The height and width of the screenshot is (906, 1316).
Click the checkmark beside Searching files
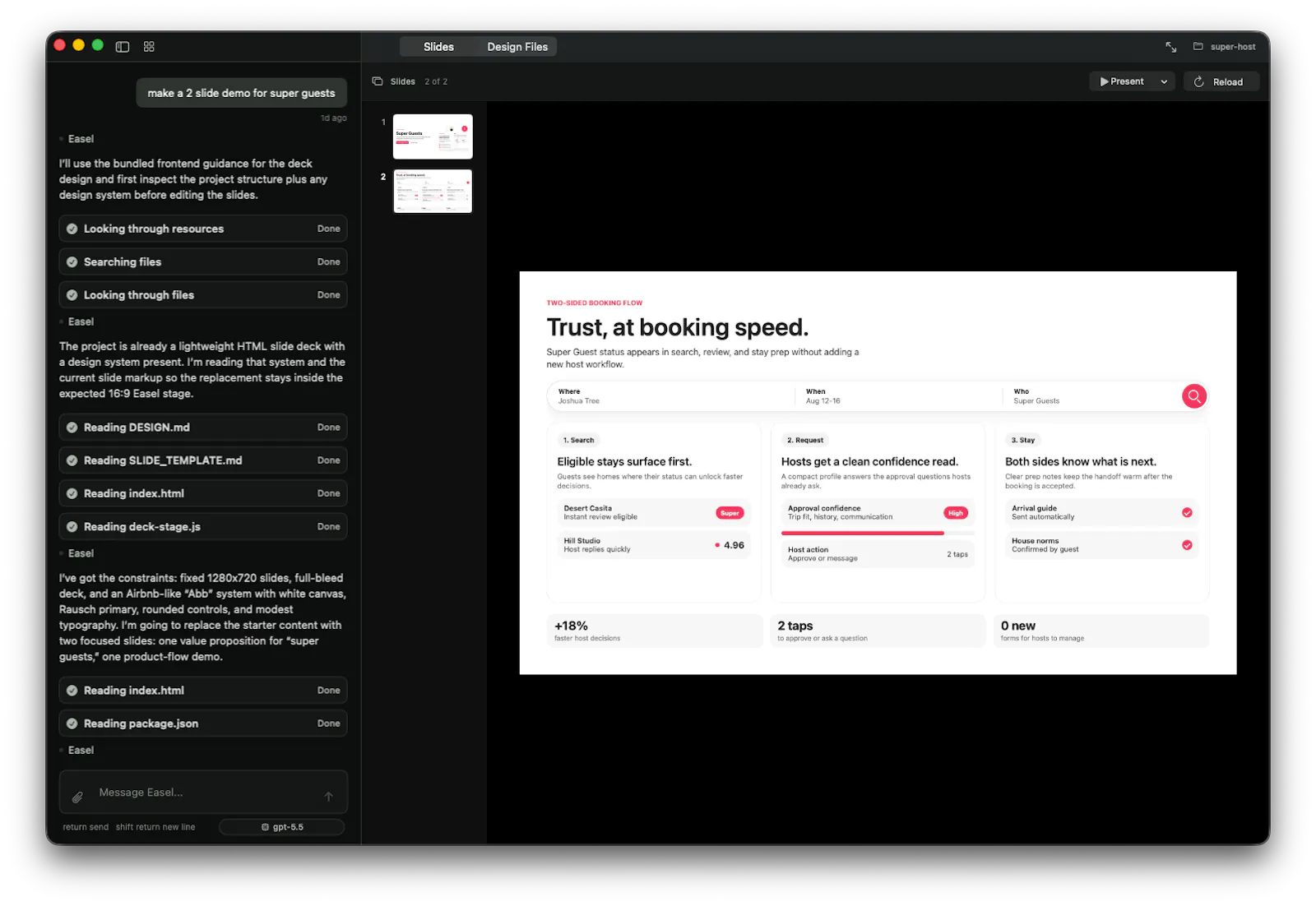[x=72, y=261]
